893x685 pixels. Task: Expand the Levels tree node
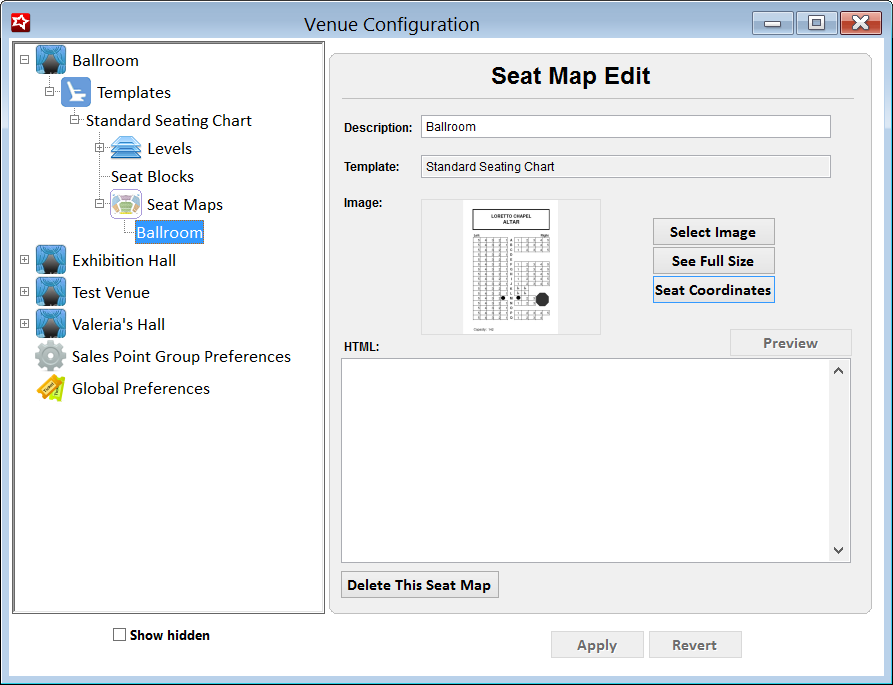[x=100, y=148]
